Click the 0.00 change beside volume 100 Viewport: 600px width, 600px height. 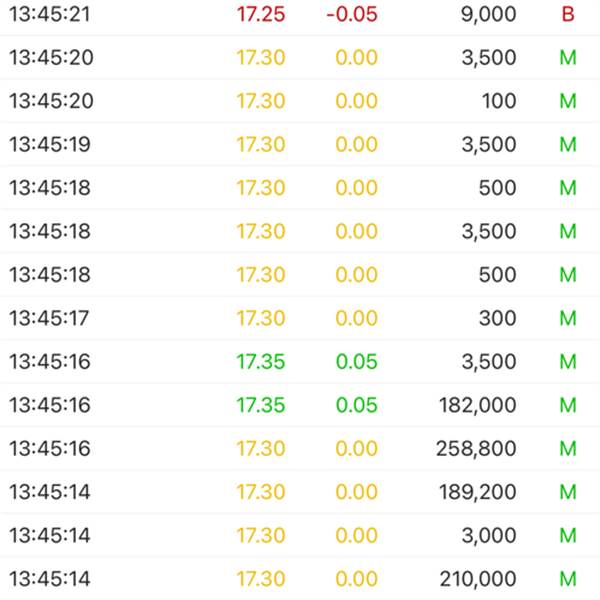click(x=356, y=101)
